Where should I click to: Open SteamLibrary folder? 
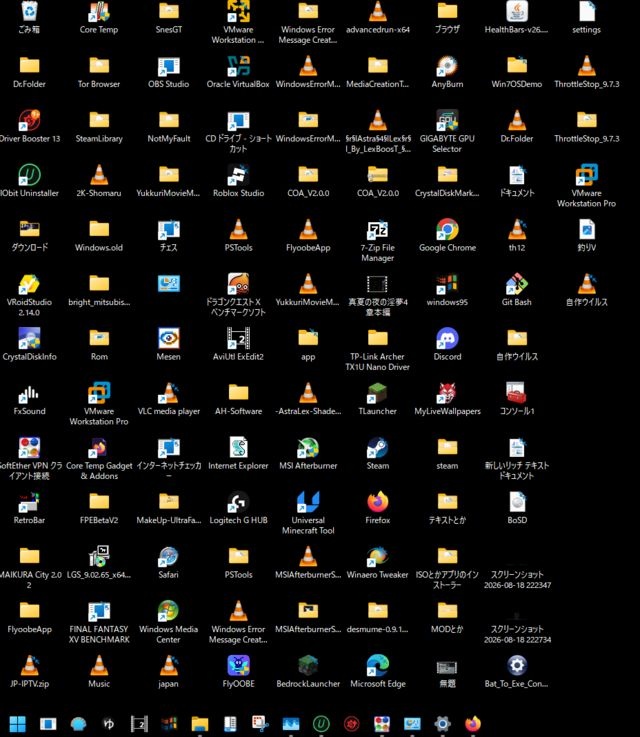[99, 120]
